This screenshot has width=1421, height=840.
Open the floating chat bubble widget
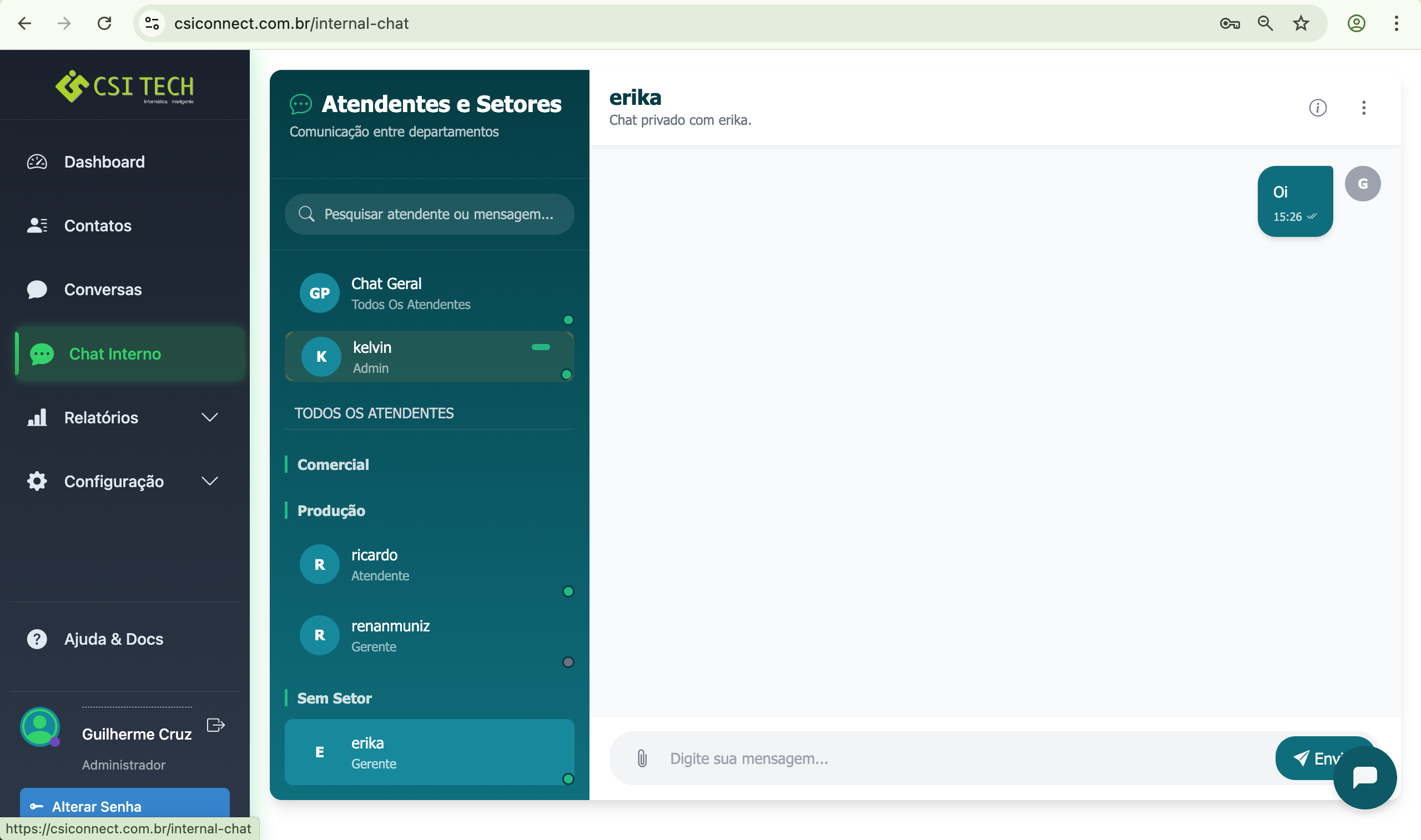pos(1364,777)
